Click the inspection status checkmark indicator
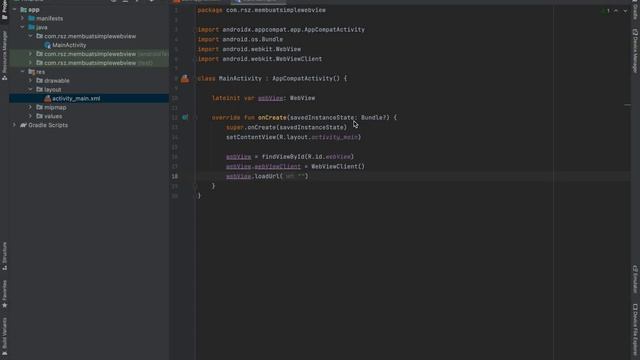This screenshot has height=360, width=640. (x=604, y=11)
